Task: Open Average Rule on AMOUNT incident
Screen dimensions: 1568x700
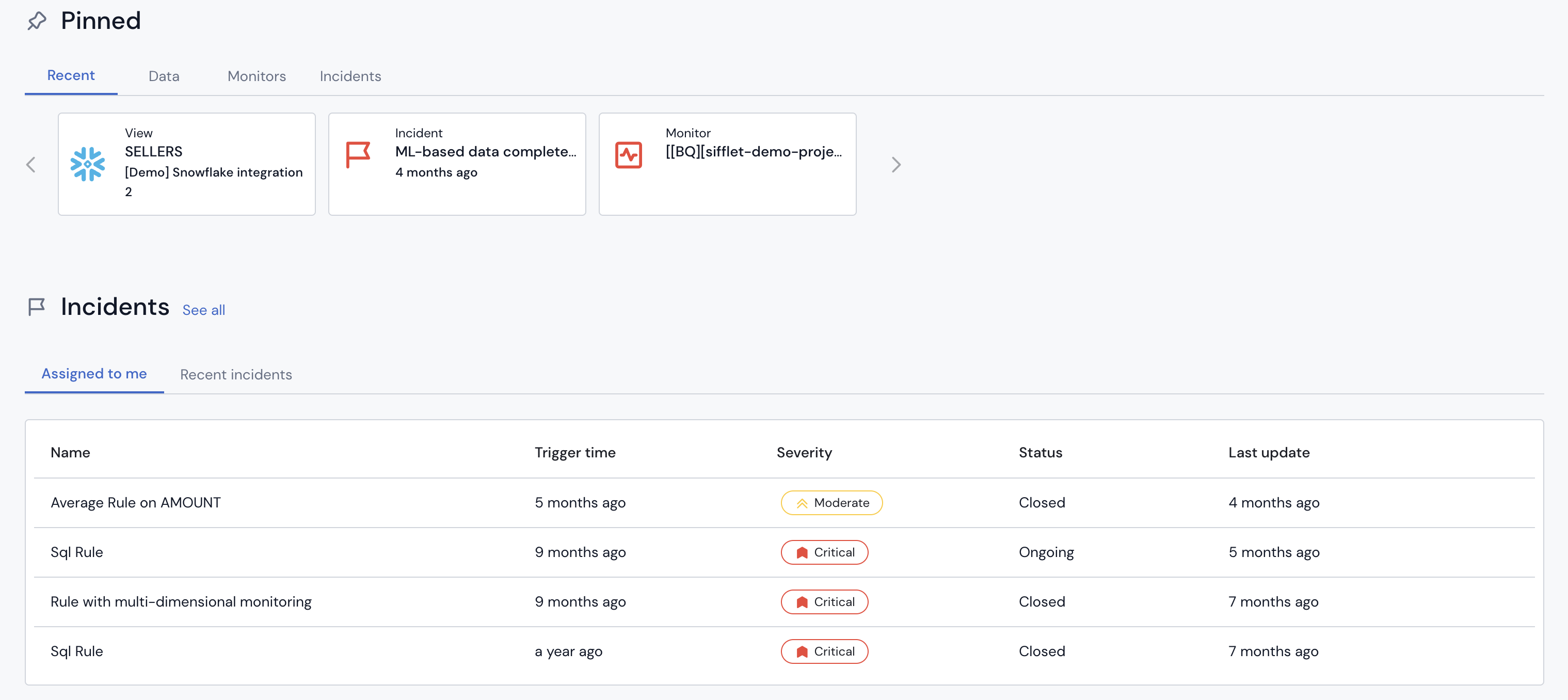Action: pos(135,503)
